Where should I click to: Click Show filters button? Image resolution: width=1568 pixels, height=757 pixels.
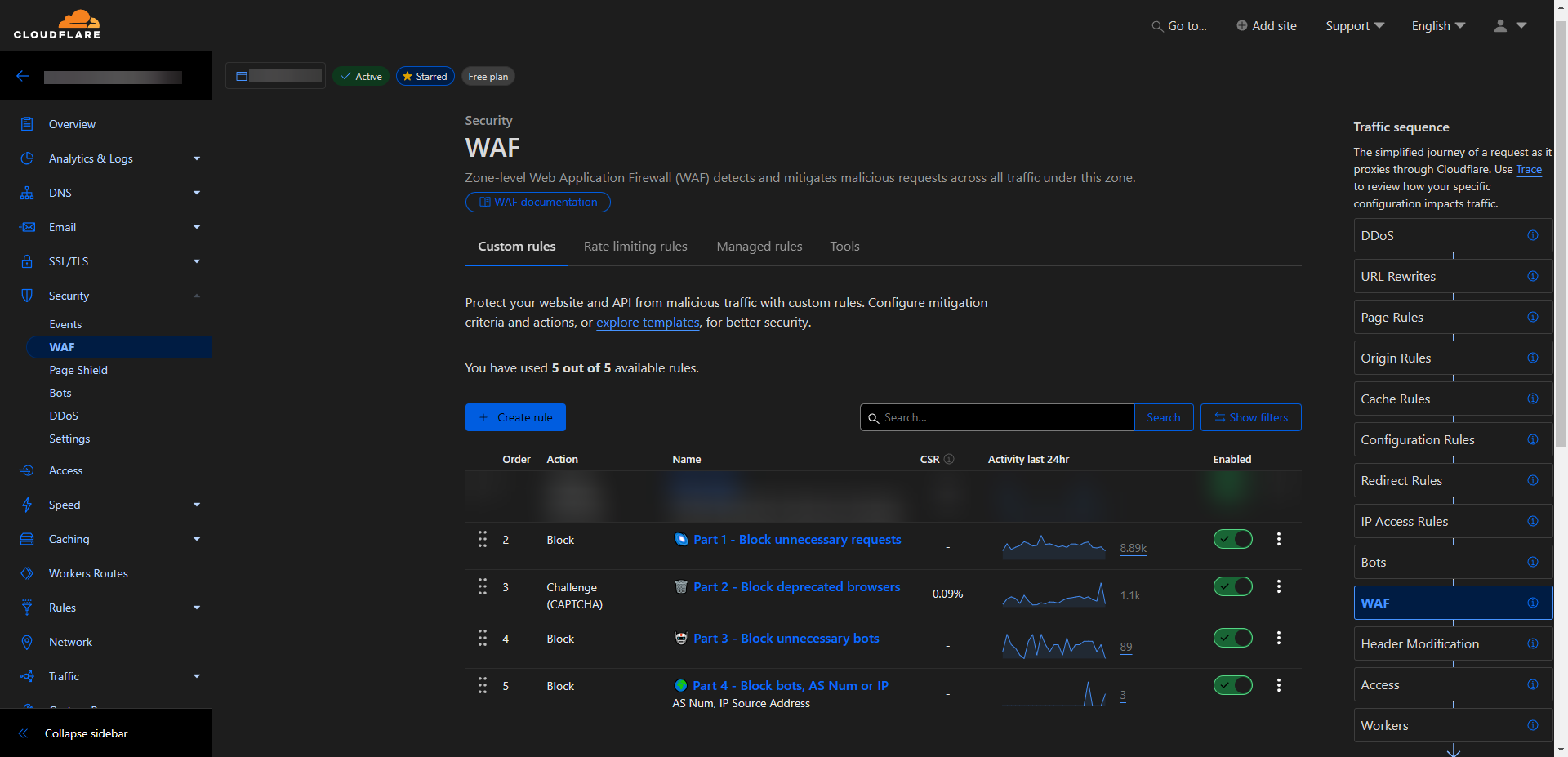1251,417
